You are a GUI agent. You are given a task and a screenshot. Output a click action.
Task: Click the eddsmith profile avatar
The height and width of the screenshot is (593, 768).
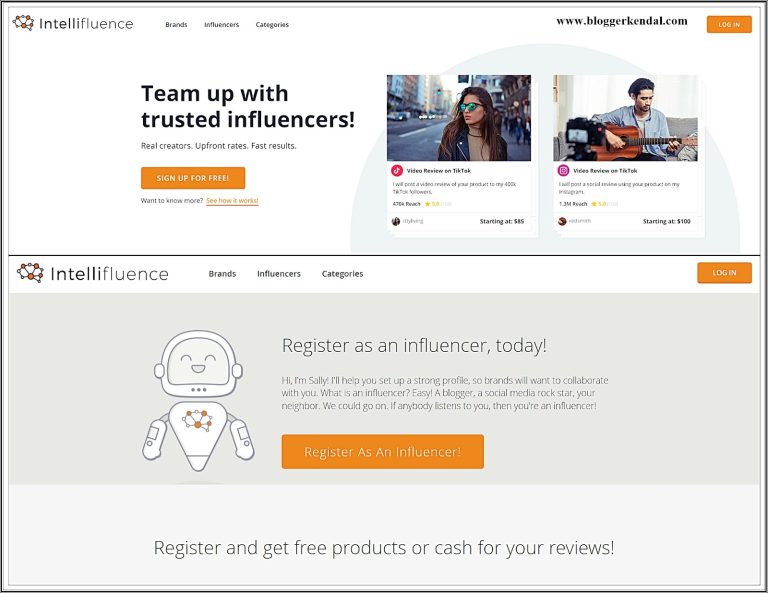coord(562,221)
